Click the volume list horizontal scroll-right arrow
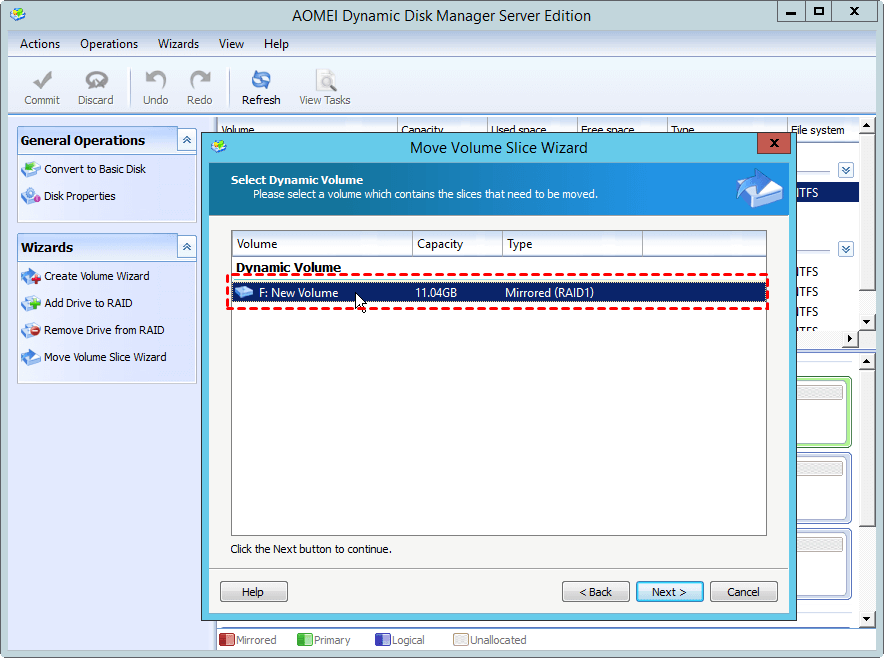Viewport: 884px width, 658px height. (x=850, y=338)
